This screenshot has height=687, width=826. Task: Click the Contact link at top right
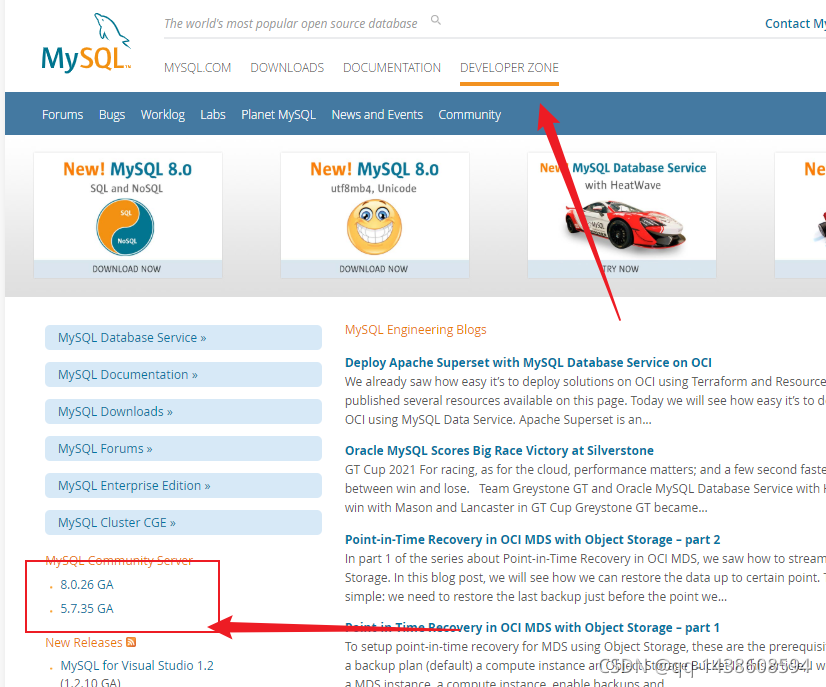795,24
